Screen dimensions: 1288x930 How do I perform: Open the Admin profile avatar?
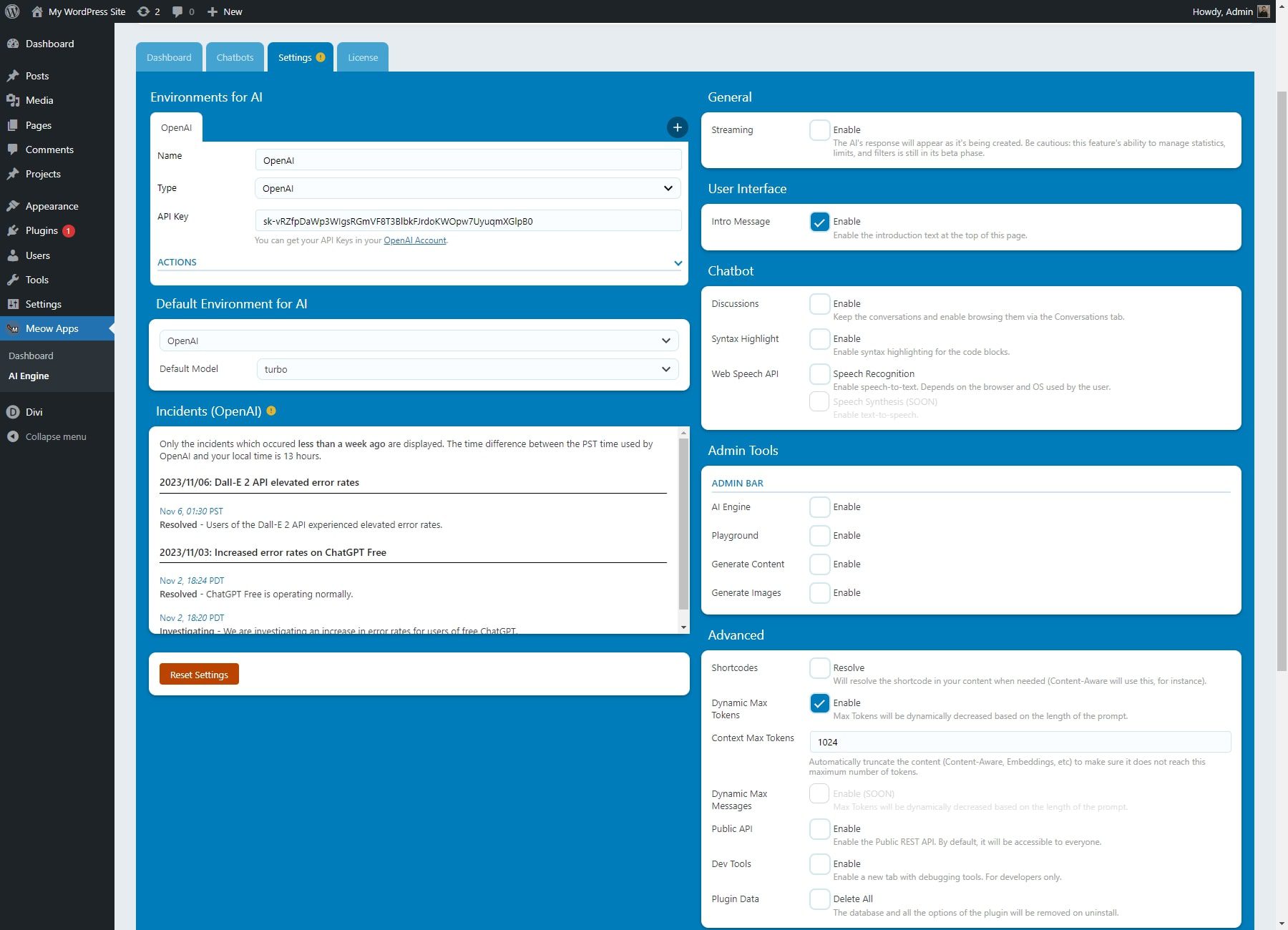coord(1264,11)
